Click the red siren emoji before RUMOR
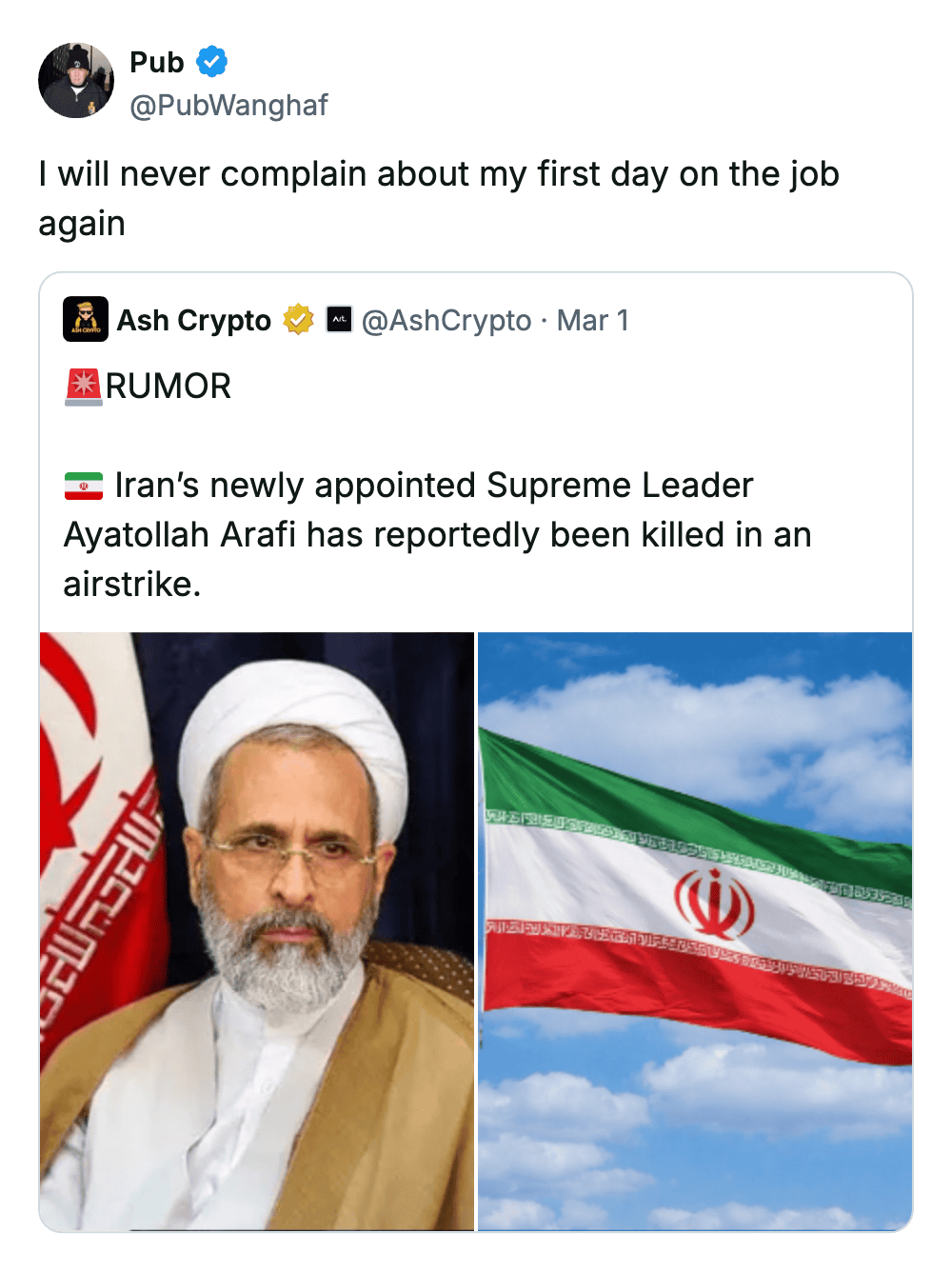This screenshot has height=1272, width=952. pos(84,387)
